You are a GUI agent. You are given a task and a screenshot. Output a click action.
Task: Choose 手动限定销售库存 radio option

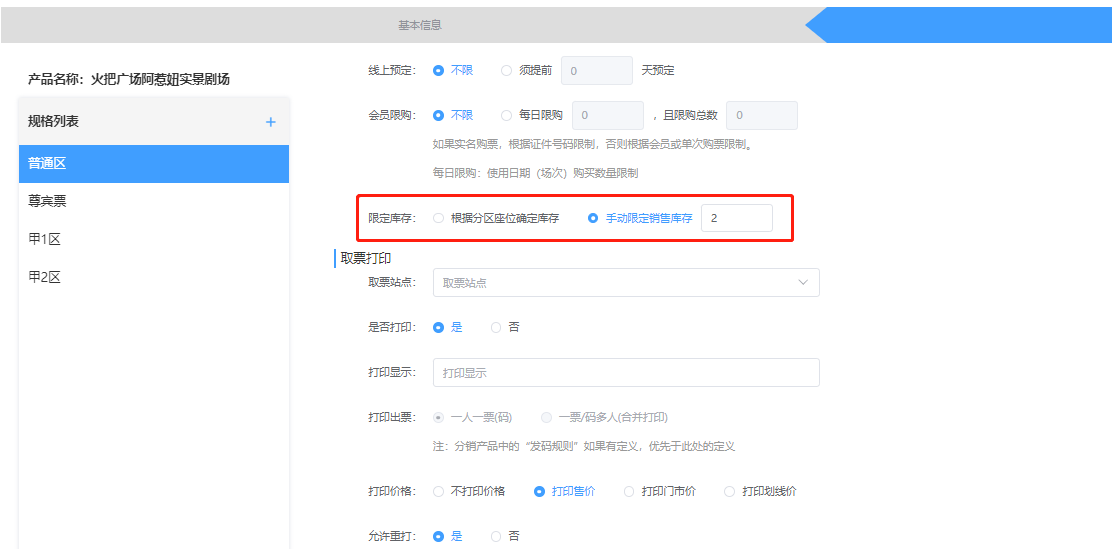pos(594,218)
